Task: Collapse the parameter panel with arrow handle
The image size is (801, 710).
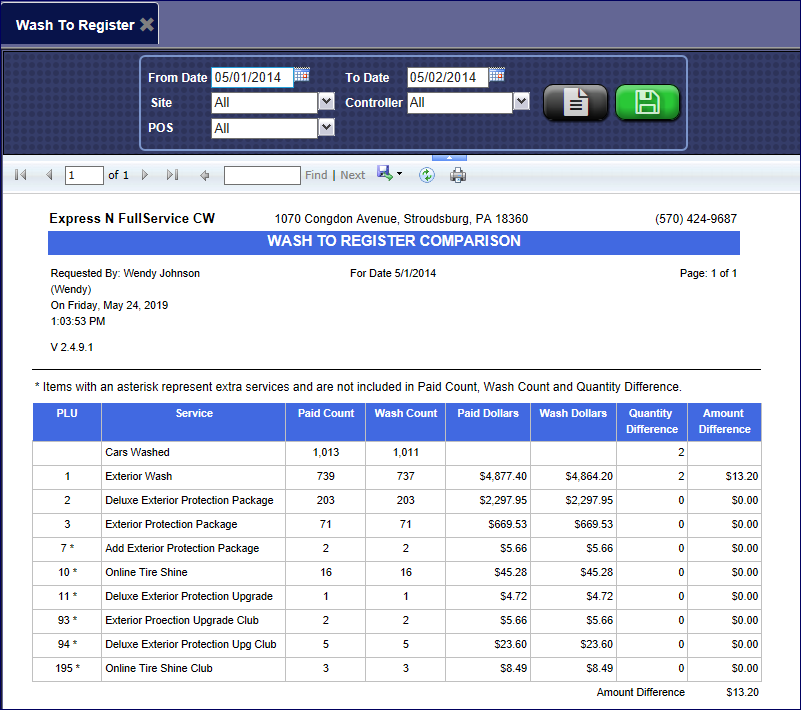Action: (449, 157)
